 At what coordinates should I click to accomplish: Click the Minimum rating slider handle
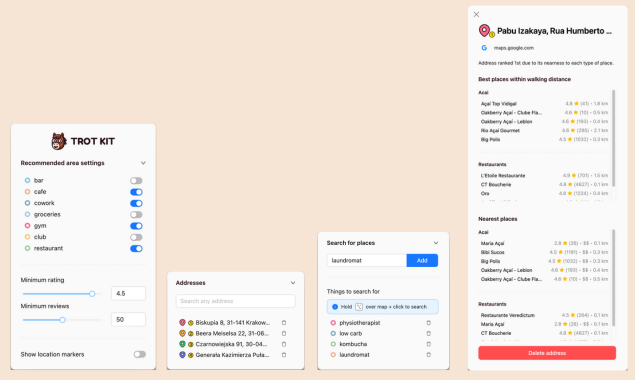click(x=92, y=294)
